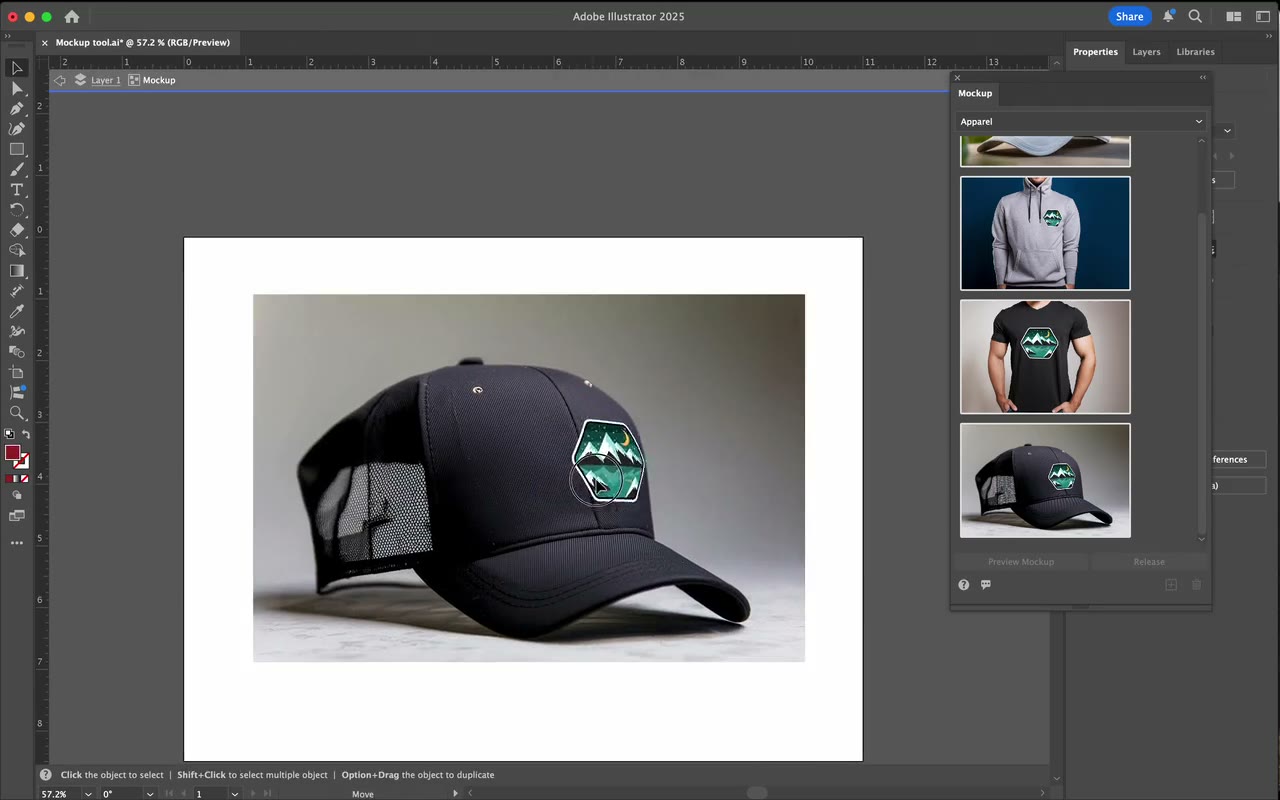Select the Properties tab

(x=1095, y=52)
